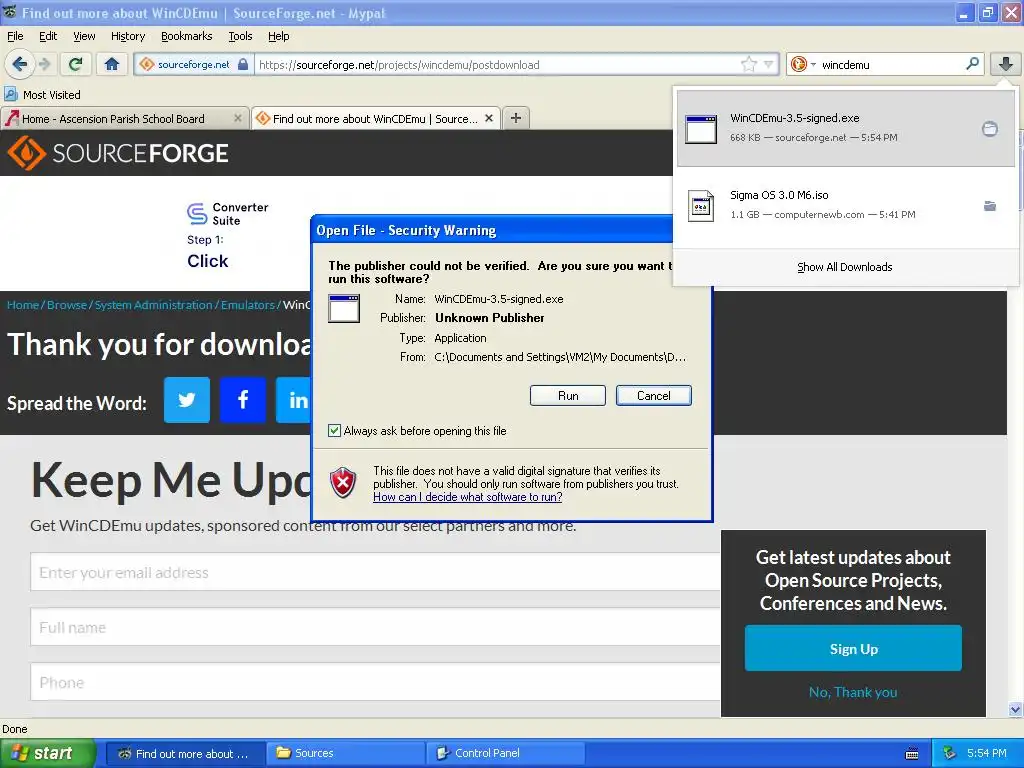Viewport: 1024px width, 768px height.
Task: Follow the Browse breadcrumb link
Action: 67,305
